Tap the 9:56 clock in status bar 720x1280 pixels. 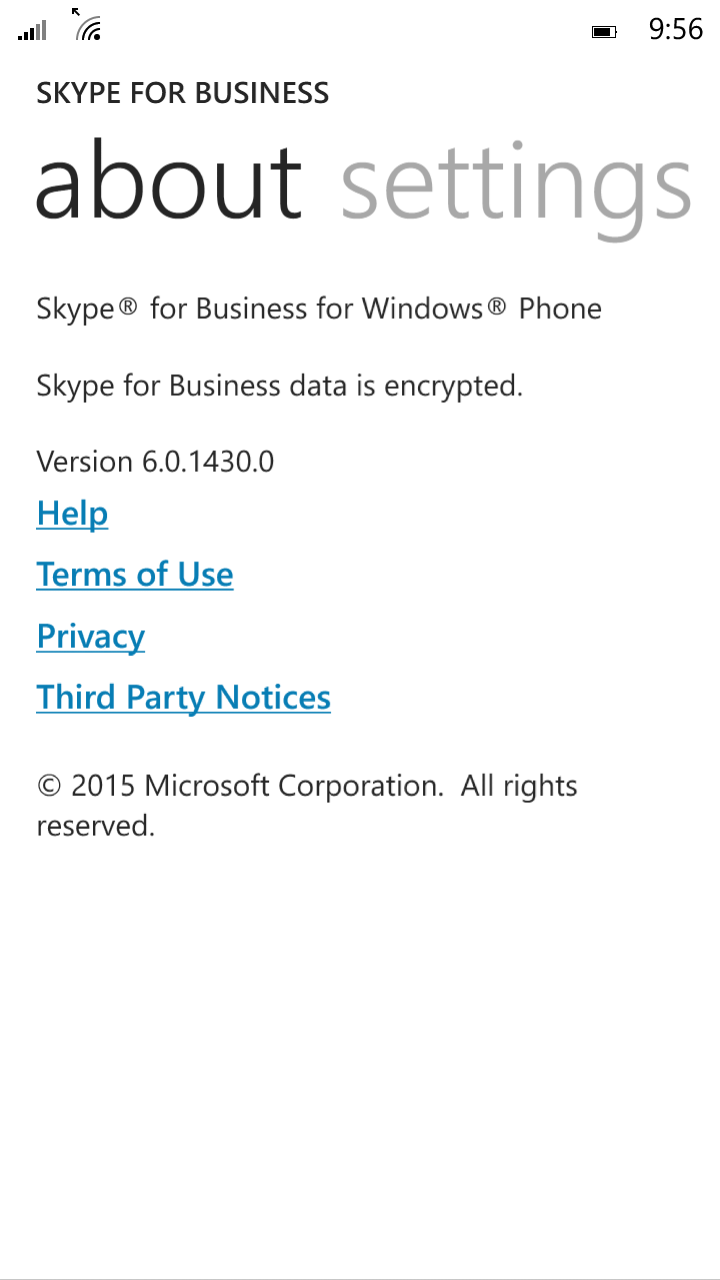click(675, 30)
